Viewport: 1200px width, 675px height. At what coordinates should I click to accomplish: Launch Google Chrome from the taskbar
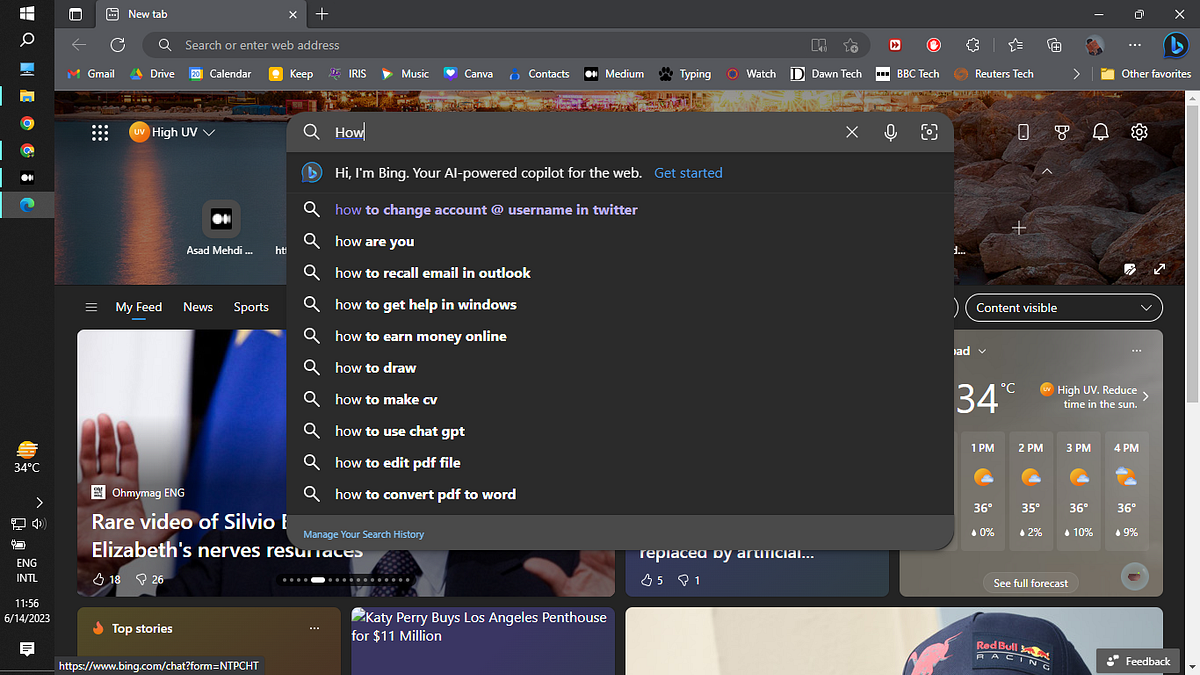point(27,123)
